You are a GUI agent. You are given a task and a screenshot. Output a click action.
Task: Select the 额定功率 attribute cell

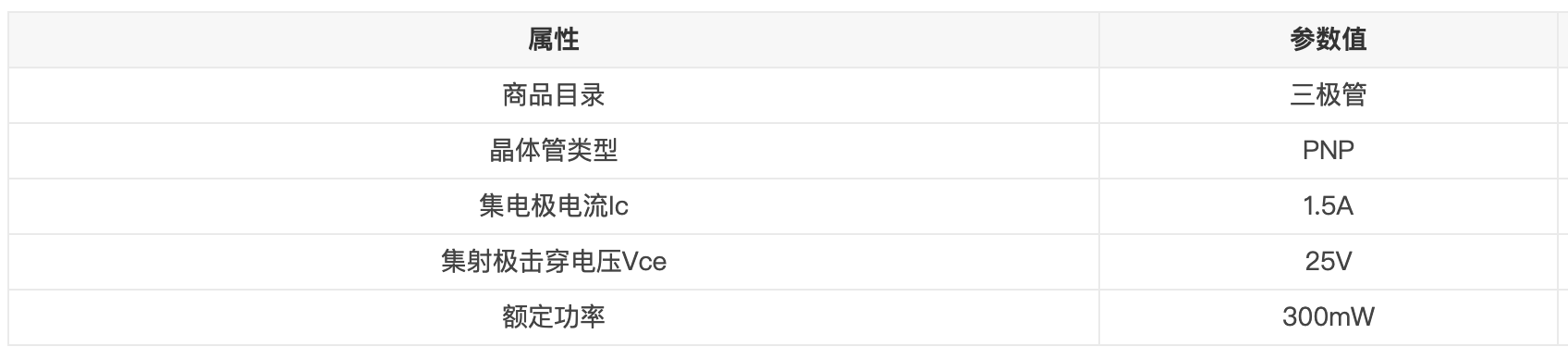click(554, 317)
